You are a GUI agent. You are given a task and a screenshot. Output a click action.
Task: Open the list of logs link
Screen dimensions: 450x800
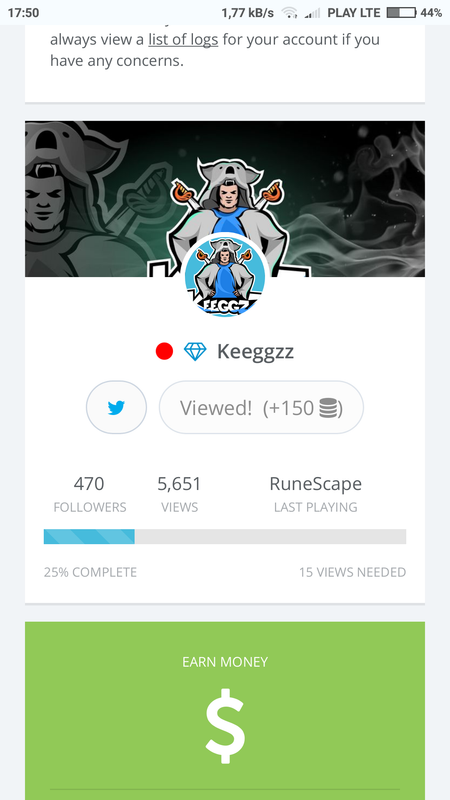(x=183, y=39)
